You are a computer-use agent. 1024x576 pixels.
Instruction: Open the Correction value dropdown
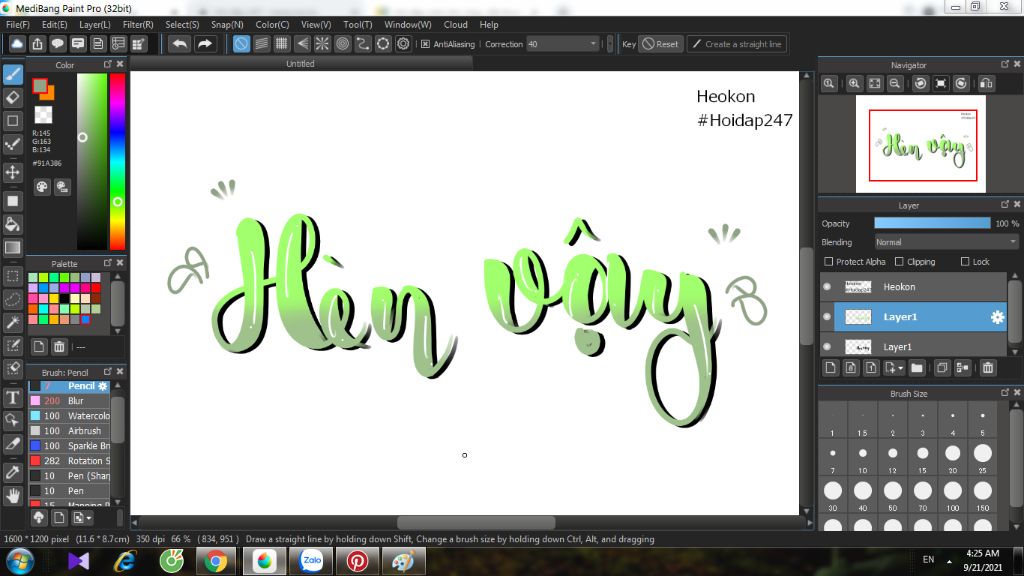[593, 44]
